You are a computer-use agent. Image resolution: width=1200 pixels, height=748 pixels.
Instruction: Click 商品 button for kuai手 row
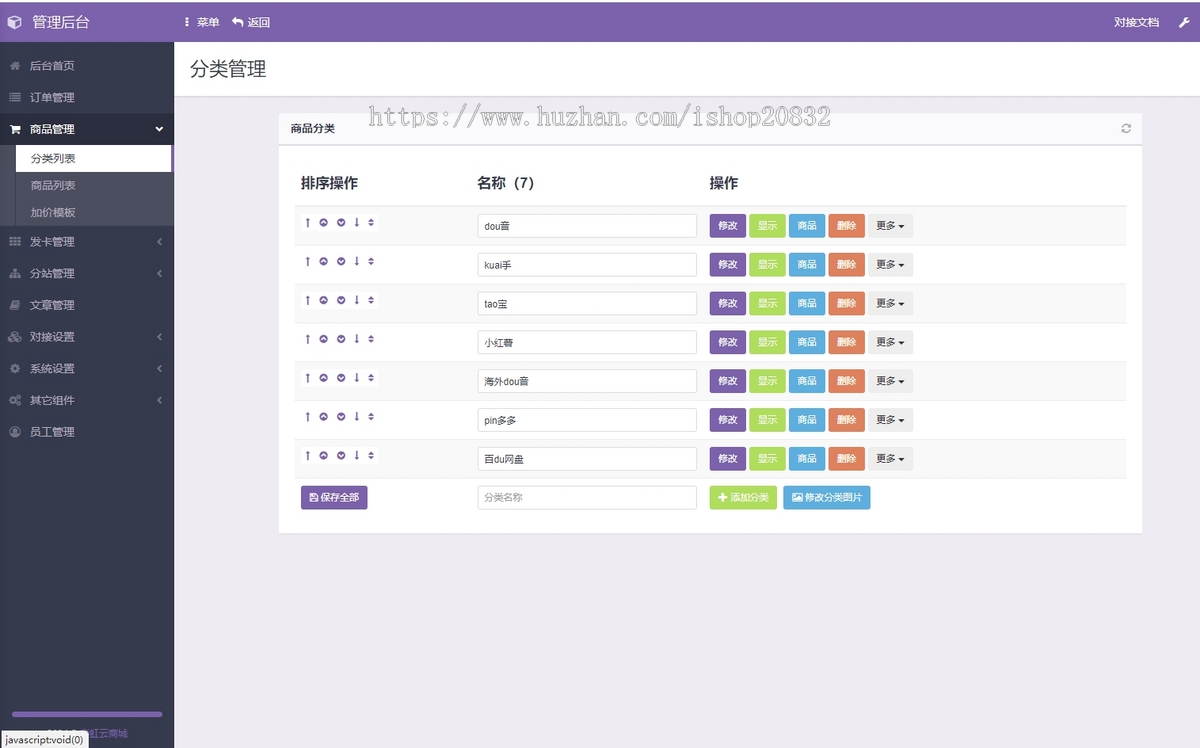807,265
